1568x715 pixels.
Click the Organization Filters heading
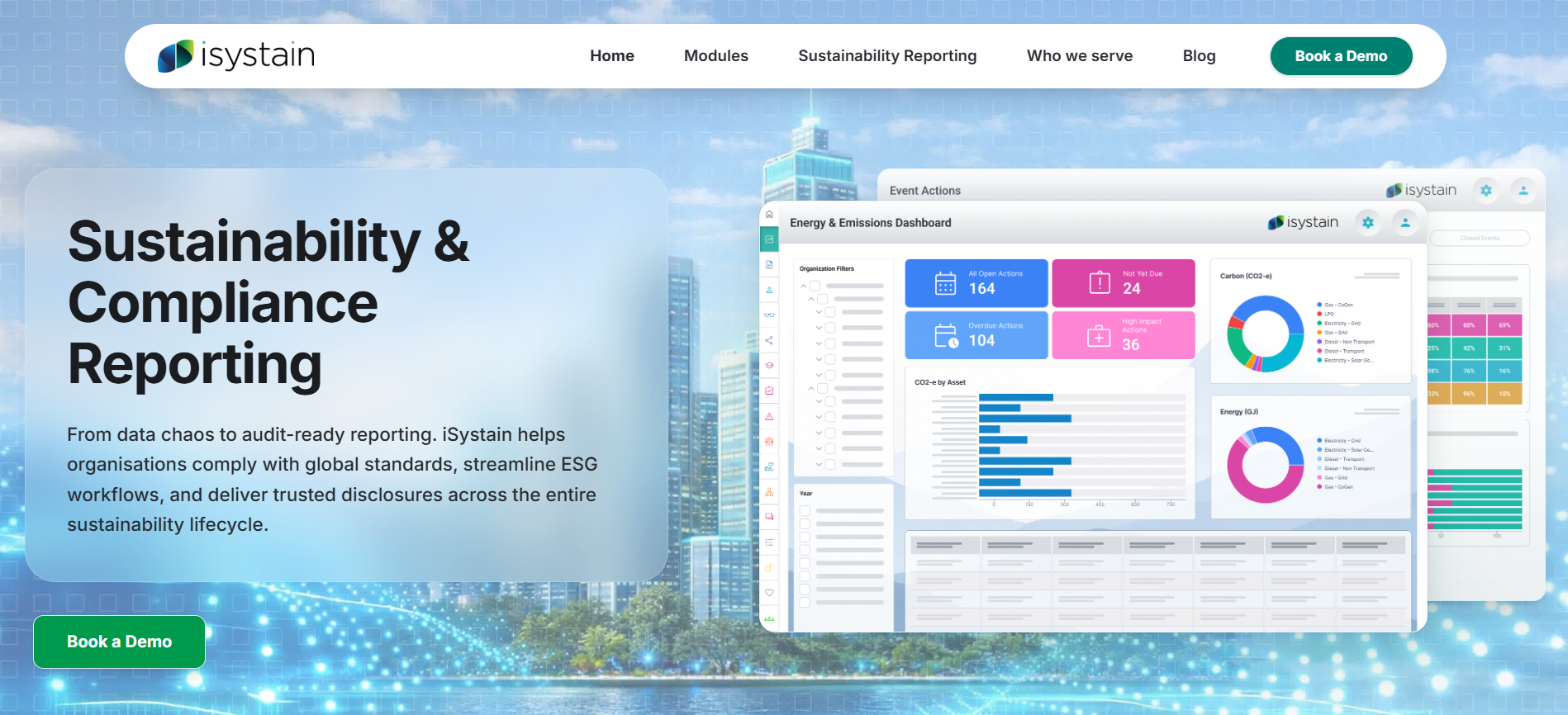[827, 268]
